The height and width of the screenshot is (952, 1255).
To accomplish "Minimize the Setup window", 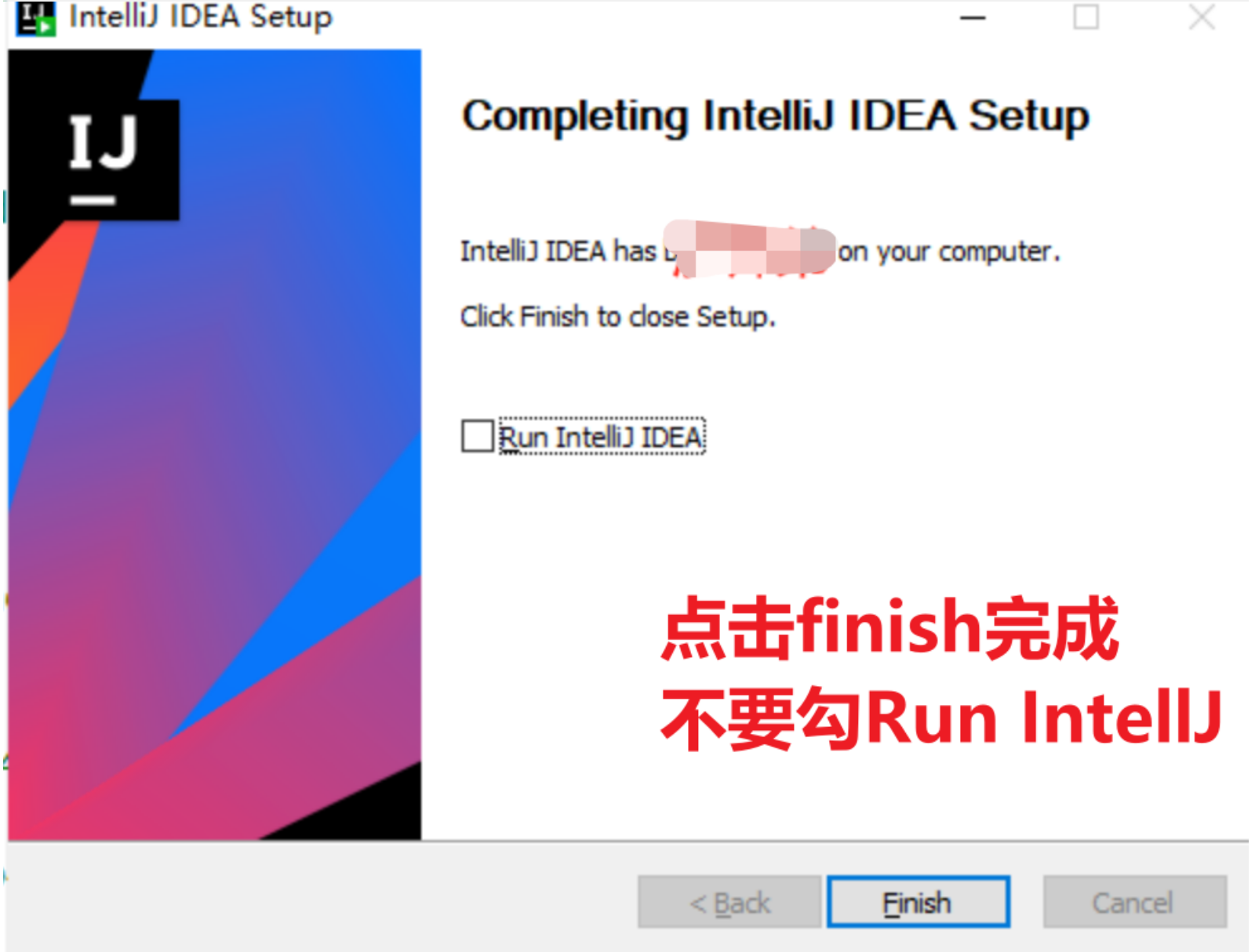I will 973,17.
